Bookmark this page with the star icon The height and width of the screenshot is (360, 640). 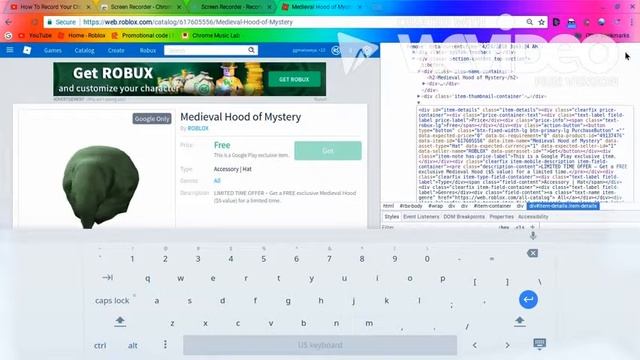click(x=542, y=22)
